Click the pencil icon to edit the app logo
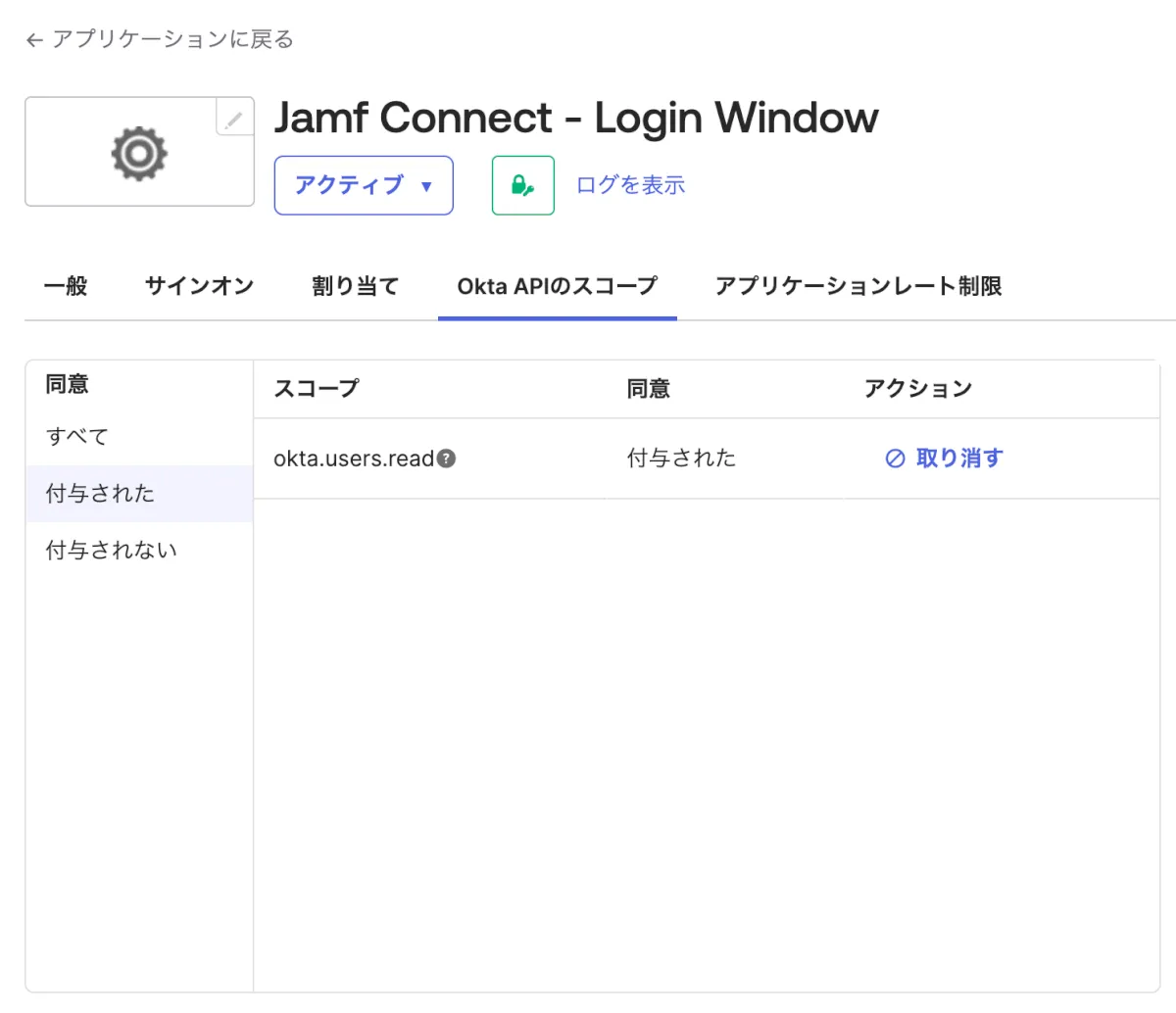1176x1013 pixels. point(234,119)
